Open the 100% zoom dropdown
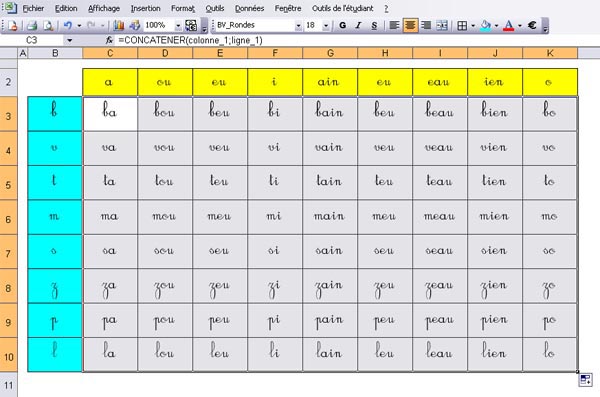 click(x=178, y=26)
